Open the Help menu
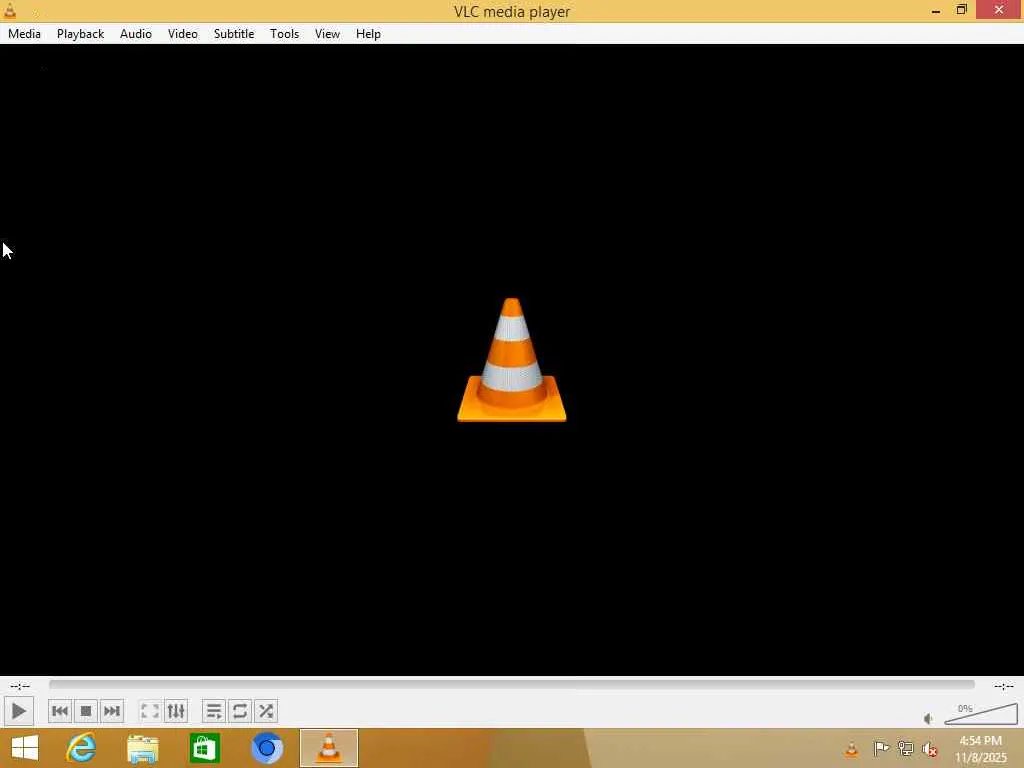This screenshot has width=1024, height=768. pyautogui.click(x=368, y=34)
